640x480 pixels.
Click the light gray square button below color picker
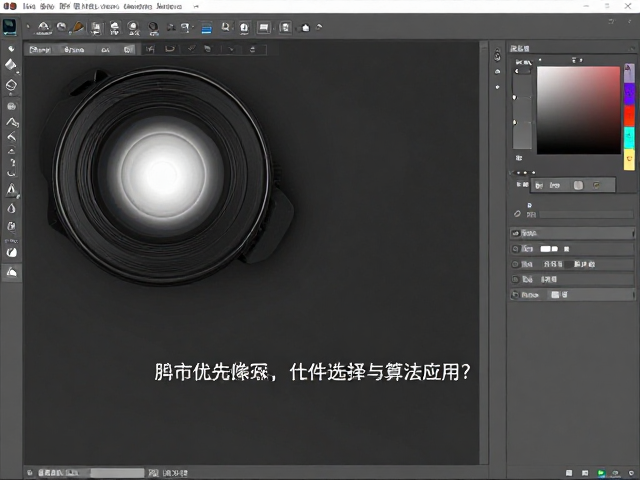click(578, 185)
